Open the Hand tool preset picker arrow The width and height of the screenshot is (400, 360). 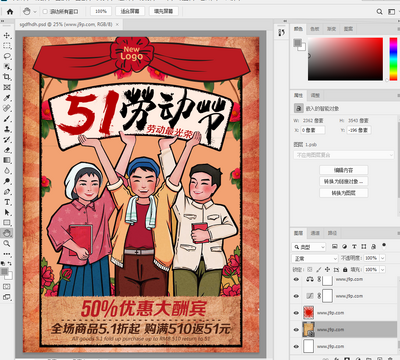click(x=35, y=12)
